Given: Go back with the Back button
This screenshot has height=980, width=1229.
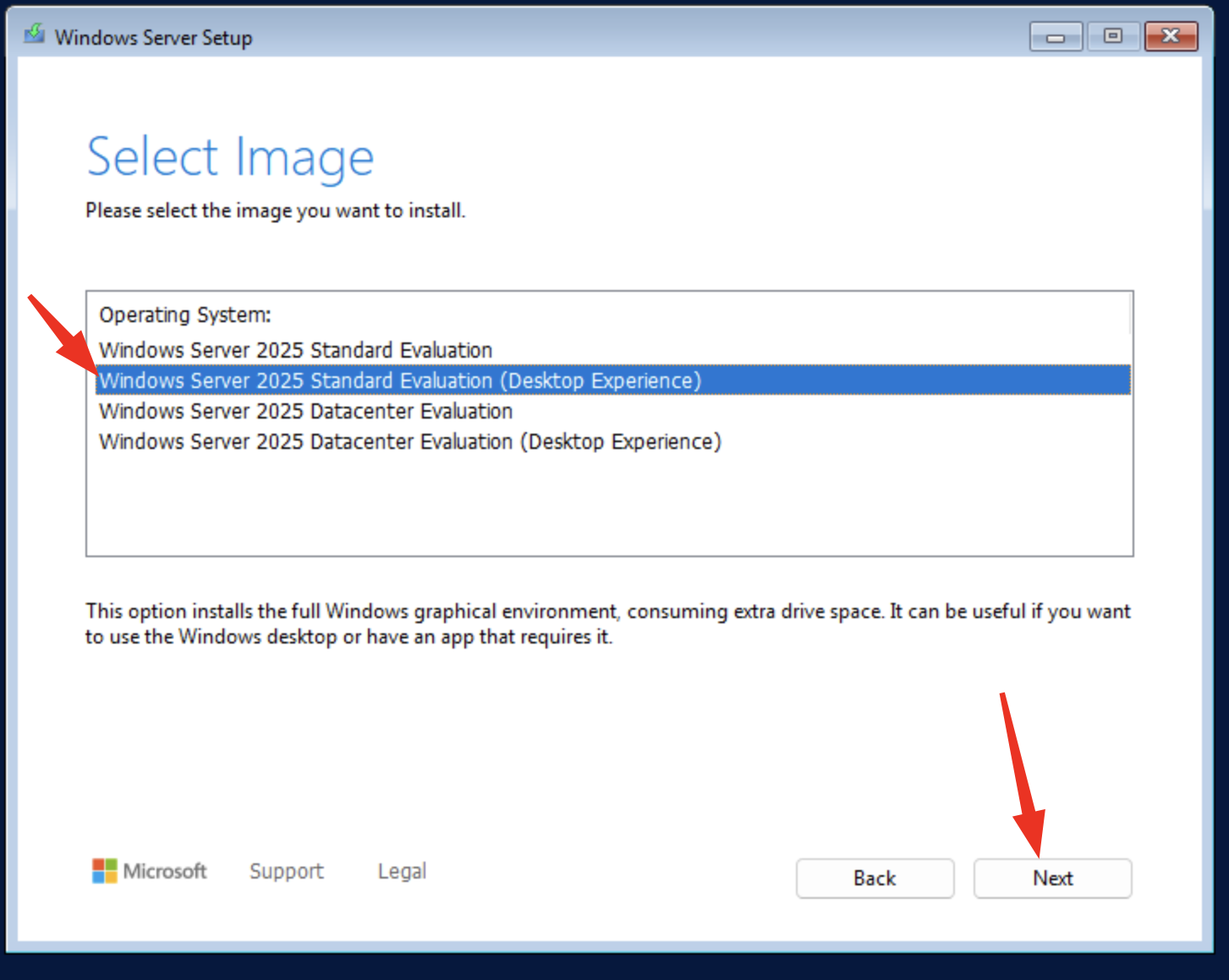Looking at the screenshot, I should (874, 879).
